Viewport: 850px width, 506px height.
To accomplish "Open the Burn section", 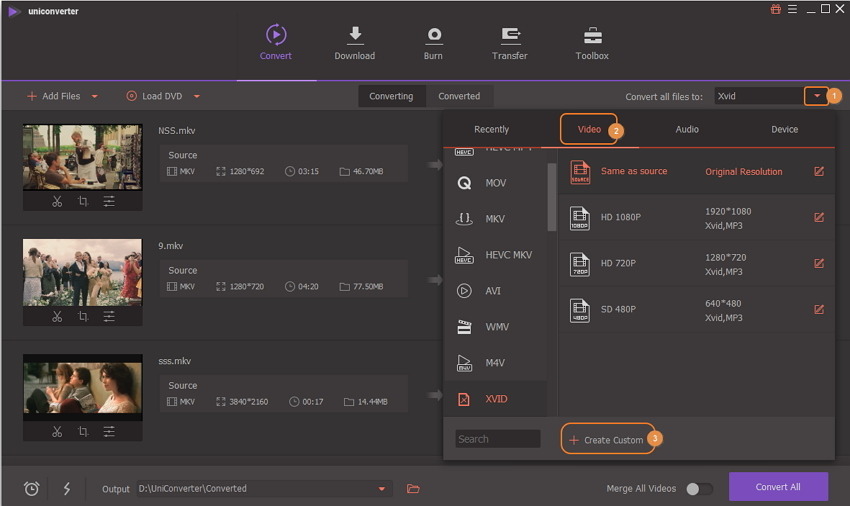I will [433, 42].
